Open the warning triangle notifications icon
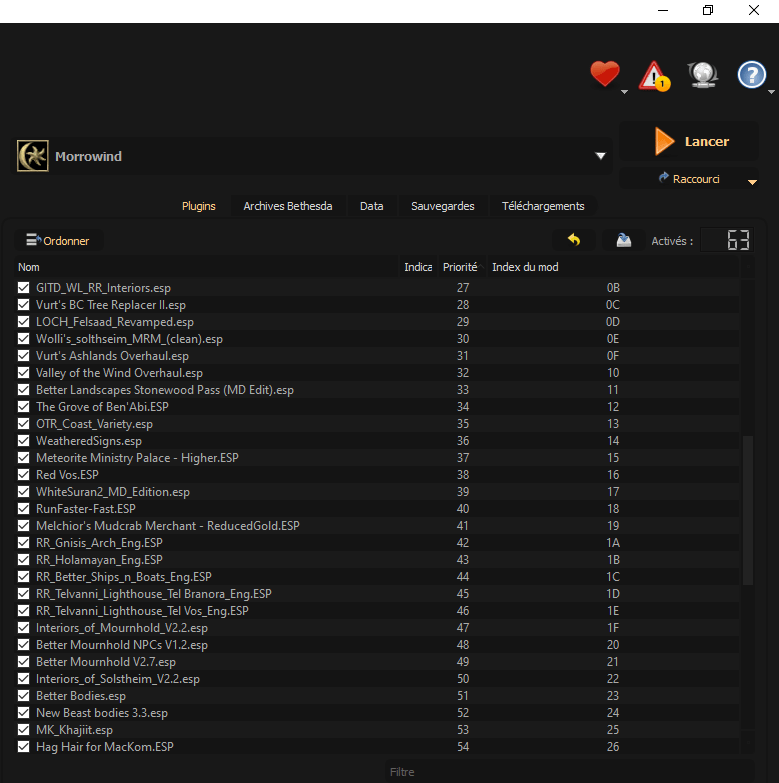The width and height of the screenshot is (779, 783). [x=654, y=75]
